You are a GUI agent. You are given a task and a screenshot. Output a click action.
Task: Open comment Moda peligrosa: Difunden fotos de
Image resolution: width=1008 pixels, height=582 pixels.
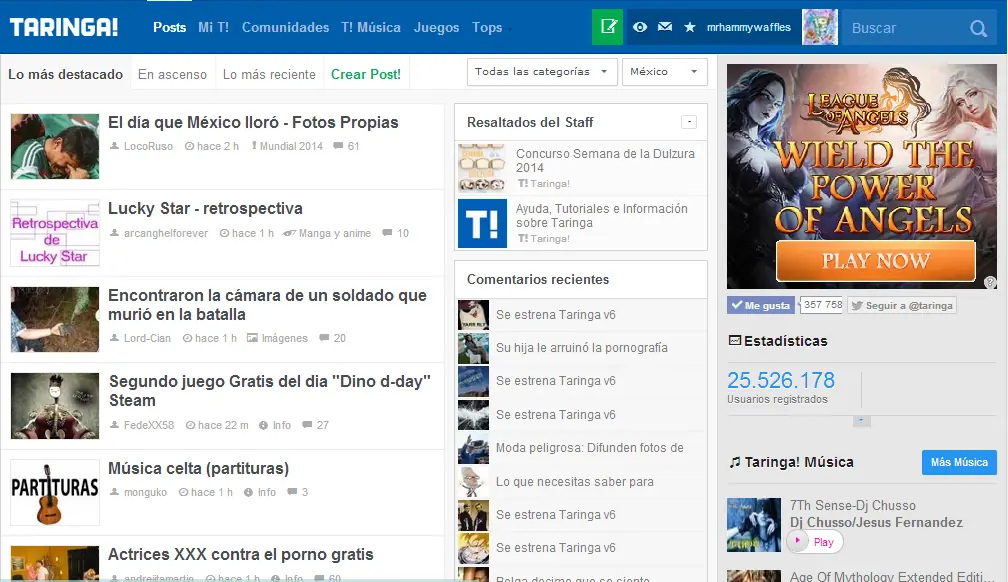(x=590, y=448)
